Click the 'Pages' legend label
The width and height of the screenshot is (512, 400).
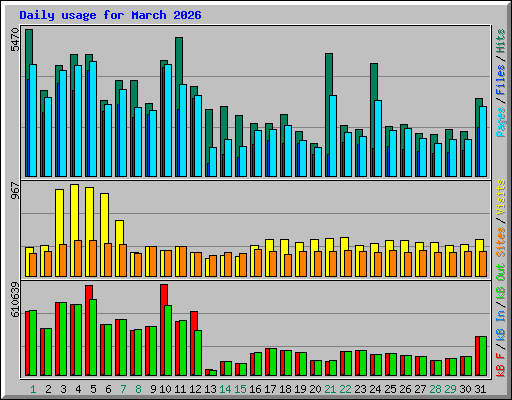pos(501,122)
